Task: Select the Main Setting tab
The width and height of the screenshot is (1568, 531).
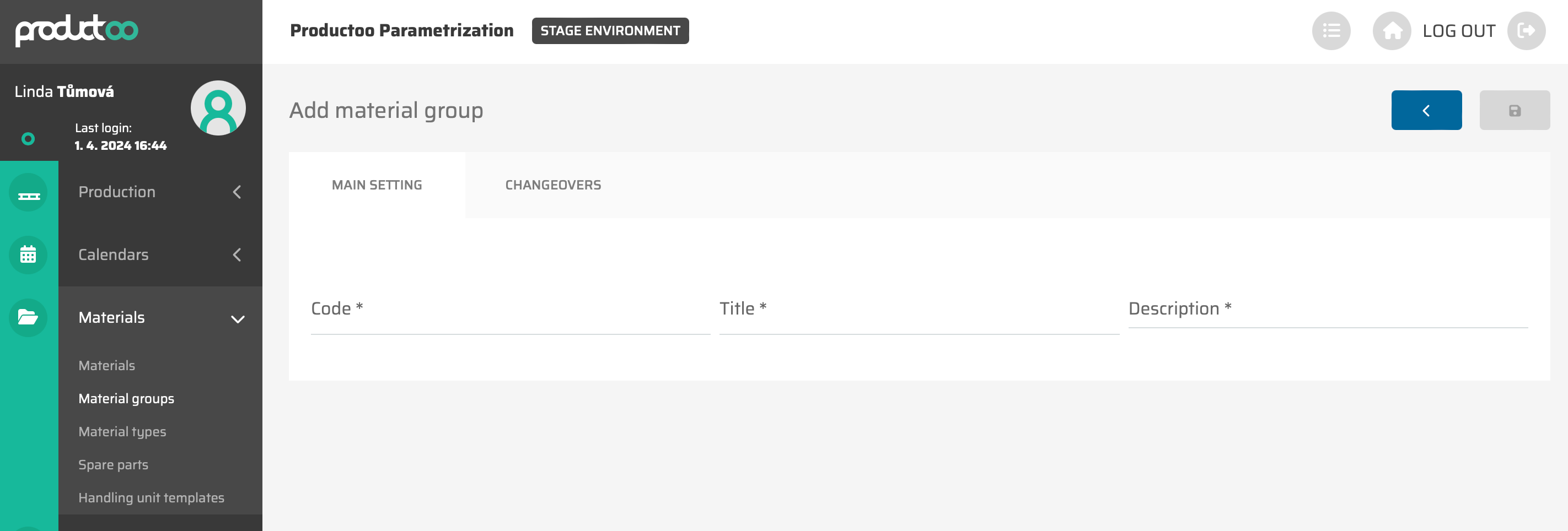Action: [x=376, y=185]
